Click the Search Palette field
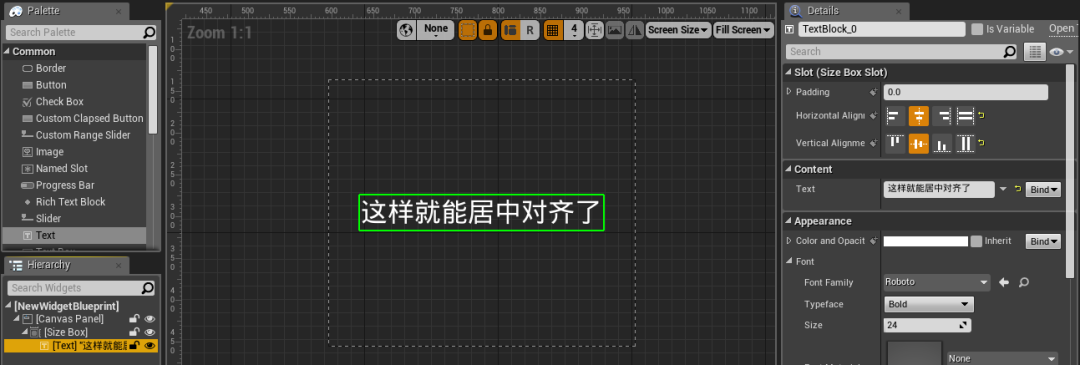Screen dimensions: 1080x365 coord(81,32)
